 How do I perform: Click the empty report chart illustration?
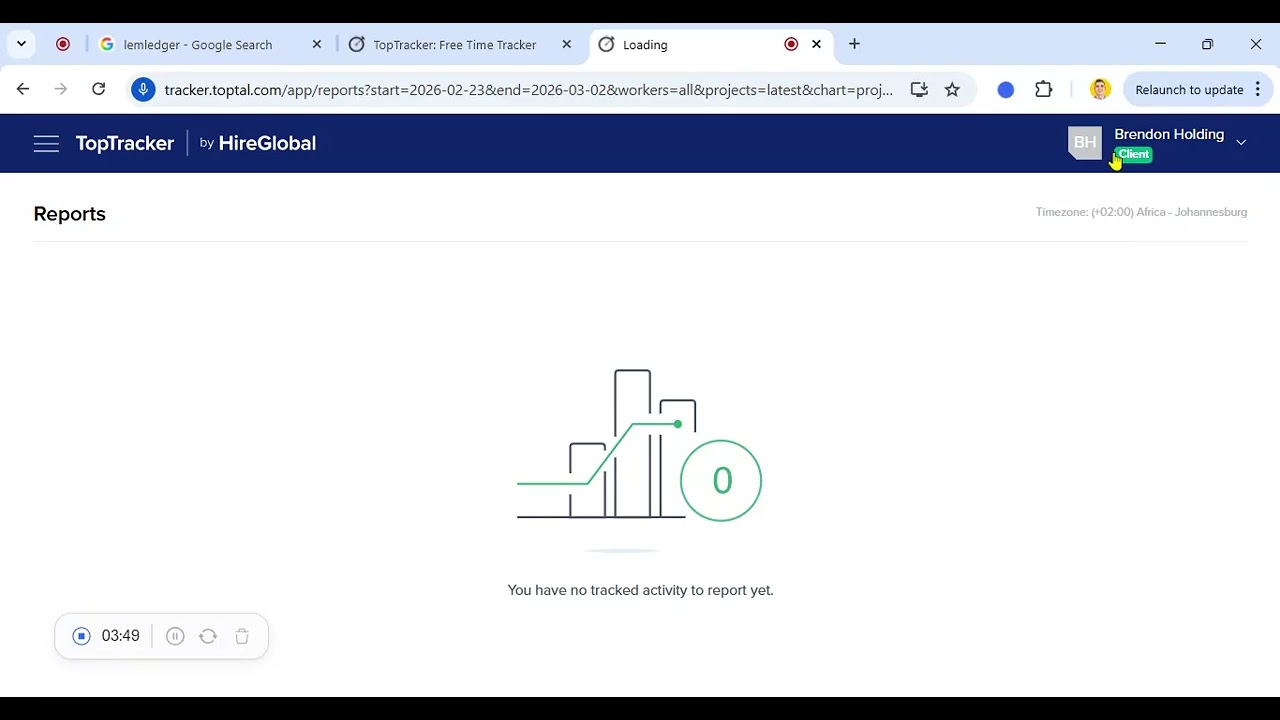click(640, 461)
